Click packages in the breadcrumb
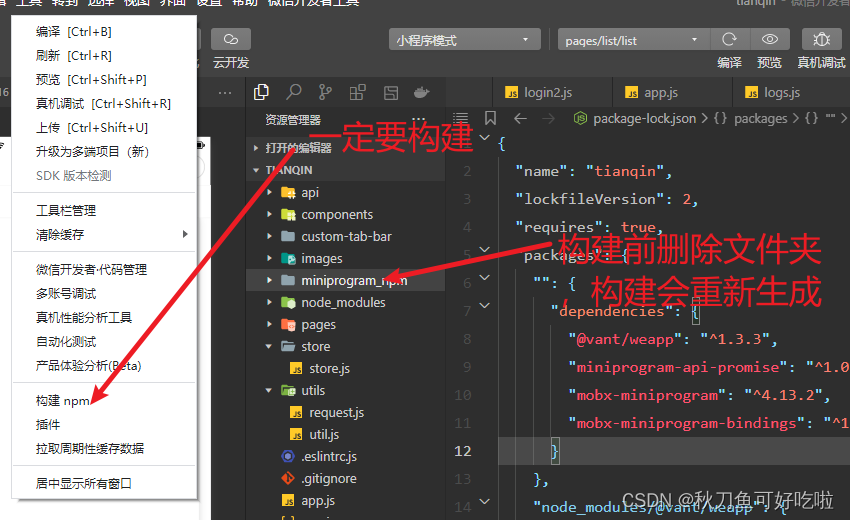 click(x=761, y=118)
